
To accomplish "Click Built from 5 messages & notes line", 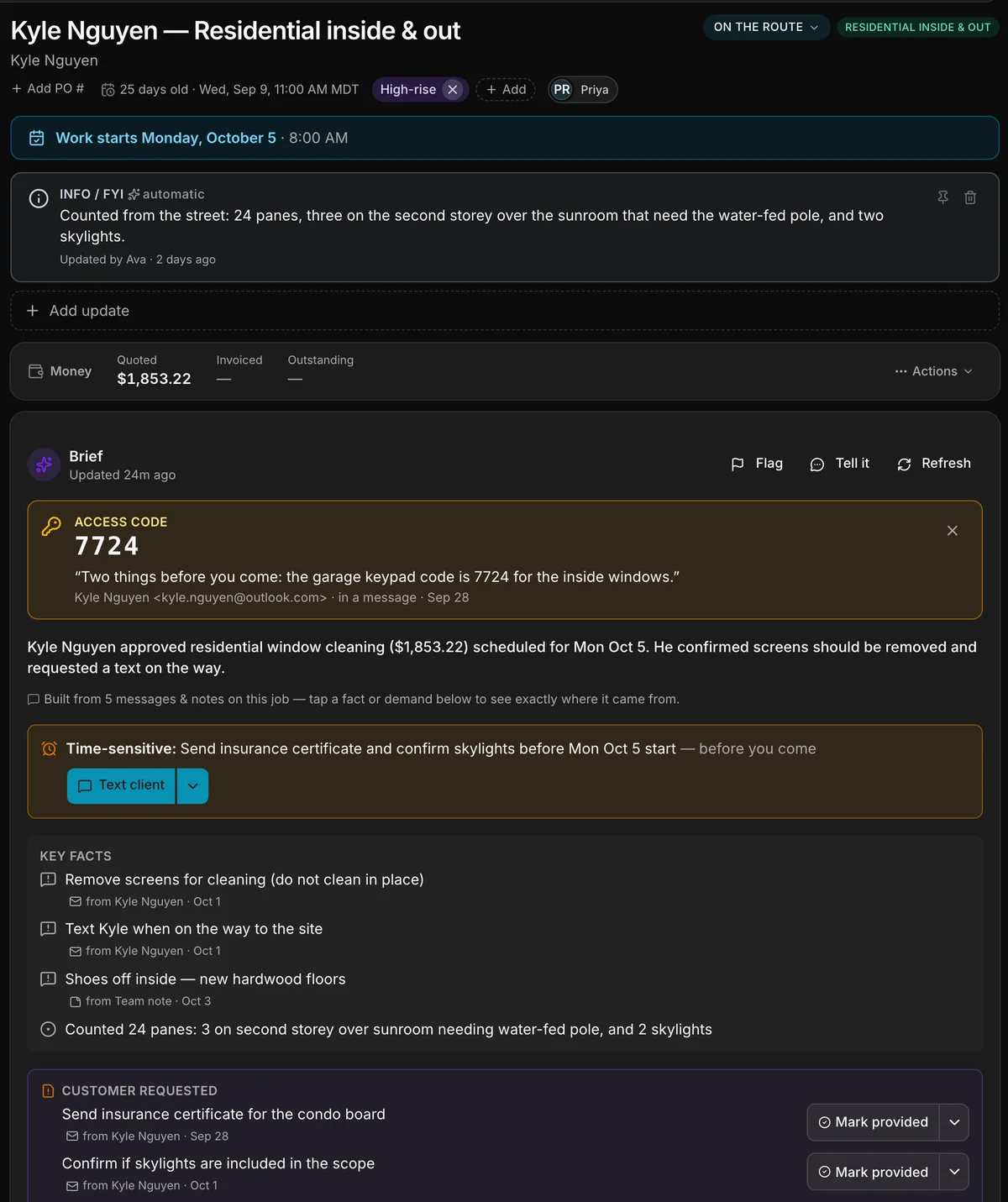I will point(354,699).
